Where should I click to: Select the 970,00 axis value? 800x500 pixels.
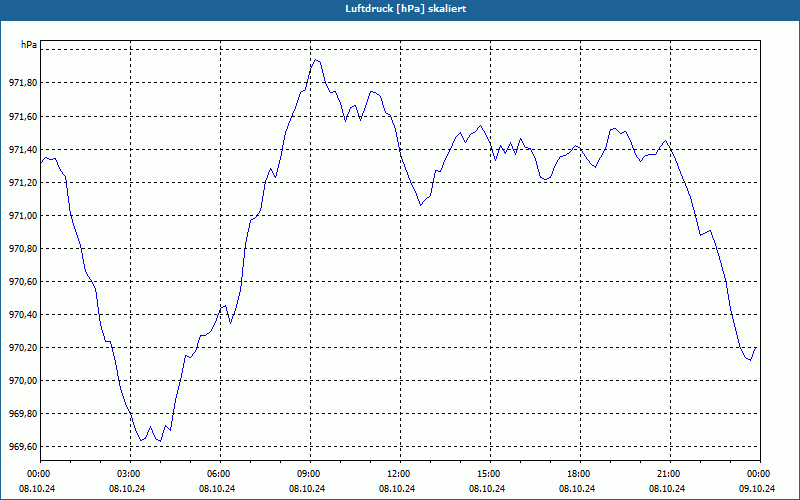24,381
